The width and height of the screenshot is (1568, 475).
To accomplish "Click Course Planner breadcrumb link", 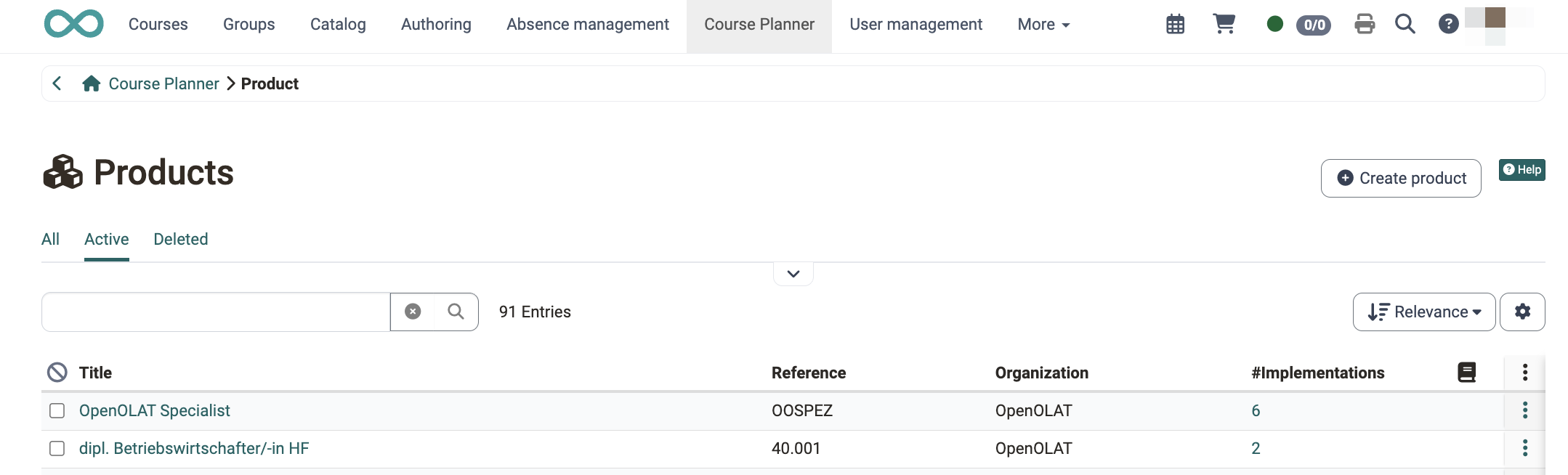I will click(163, 84).
